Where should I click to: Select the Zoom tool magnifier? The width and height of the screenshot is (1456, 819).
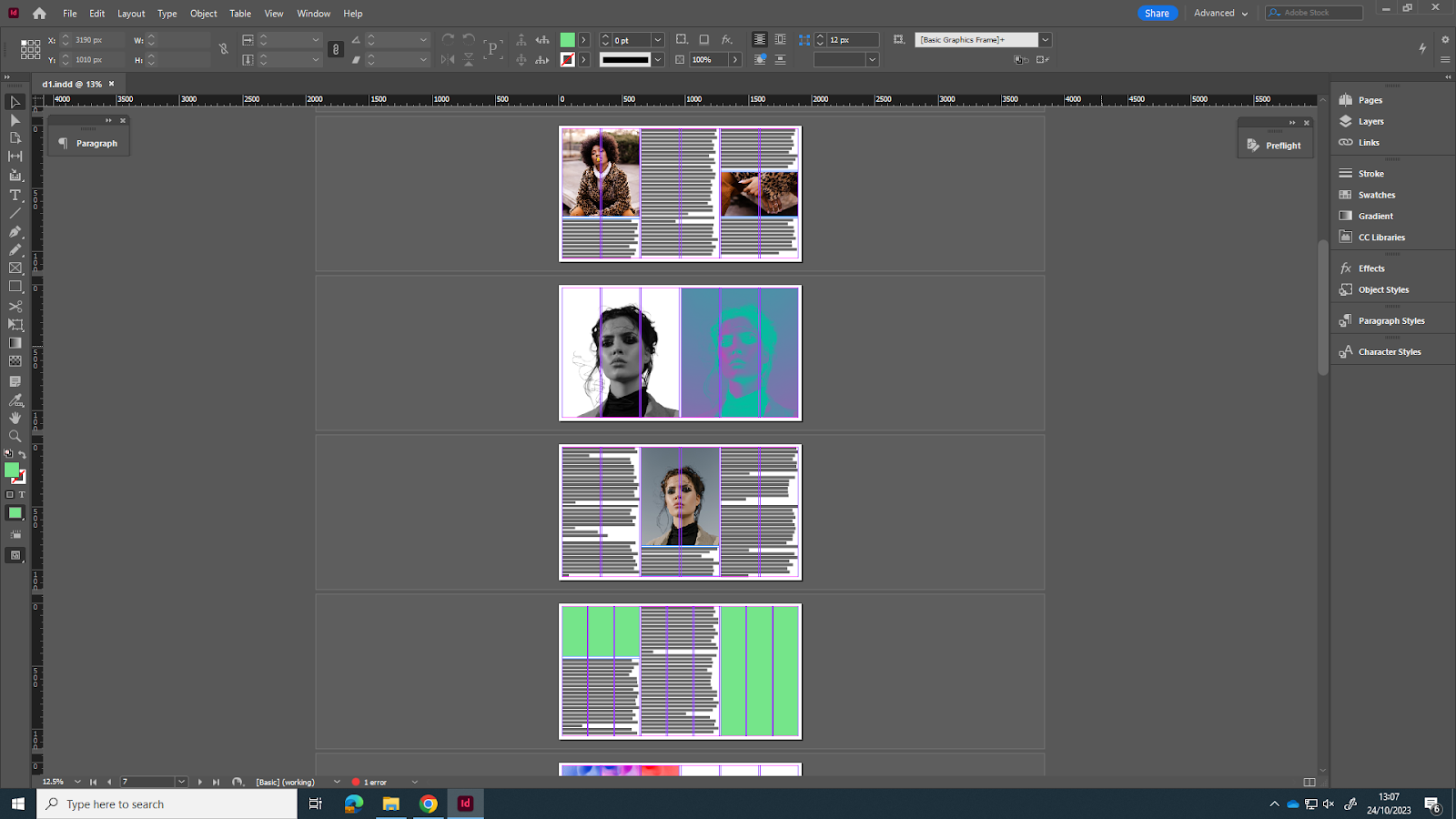pos(15,436)
